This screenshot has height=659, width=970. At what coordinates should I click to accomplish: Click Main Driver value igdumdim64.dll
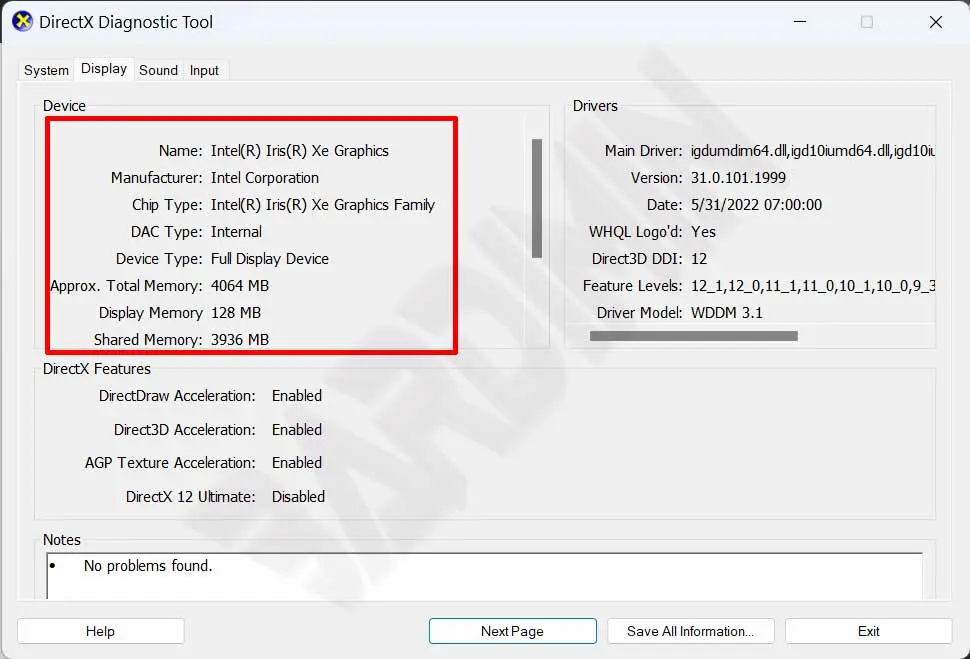tap(813, 151)
